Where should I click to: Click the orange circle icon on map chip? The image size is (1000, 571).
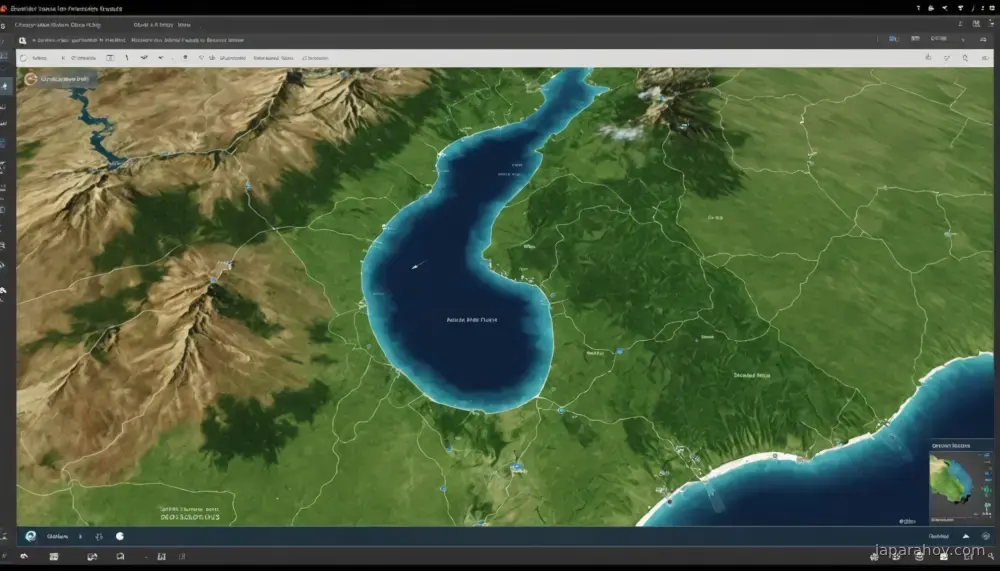coord(30,79)
